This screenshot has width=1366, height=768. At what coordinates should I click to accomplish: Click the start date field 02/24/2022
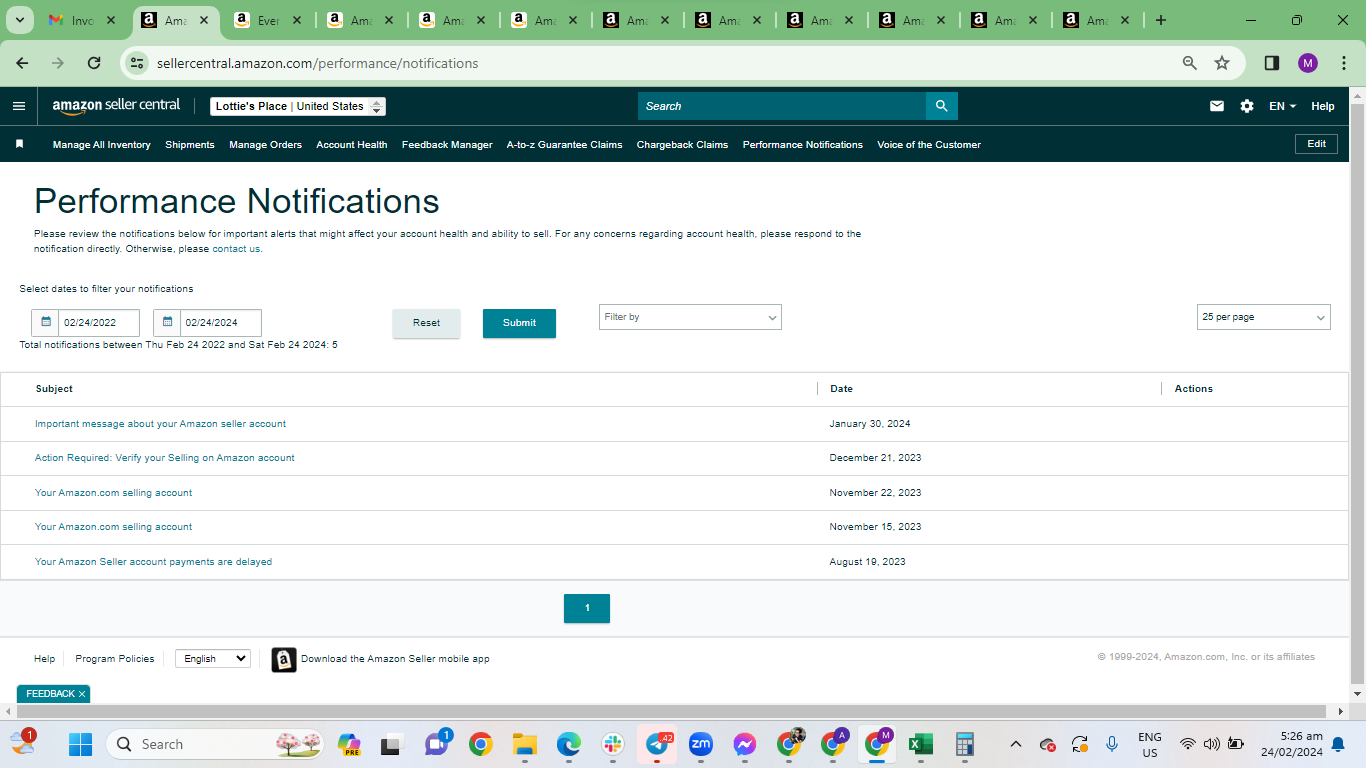(x=99, y=323)
